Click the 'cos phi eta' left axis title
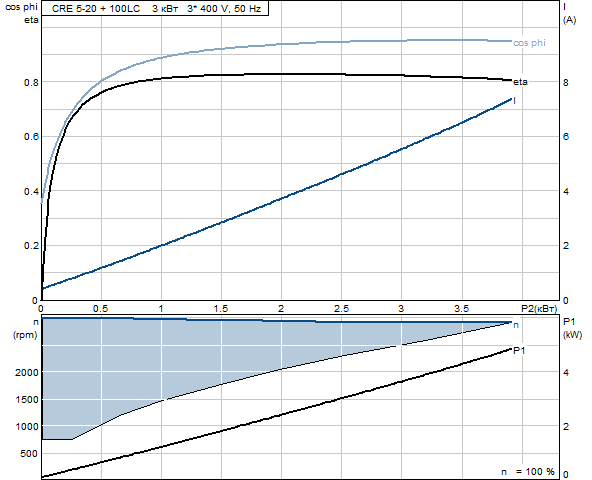592x480 pixels. click(22, 13)
